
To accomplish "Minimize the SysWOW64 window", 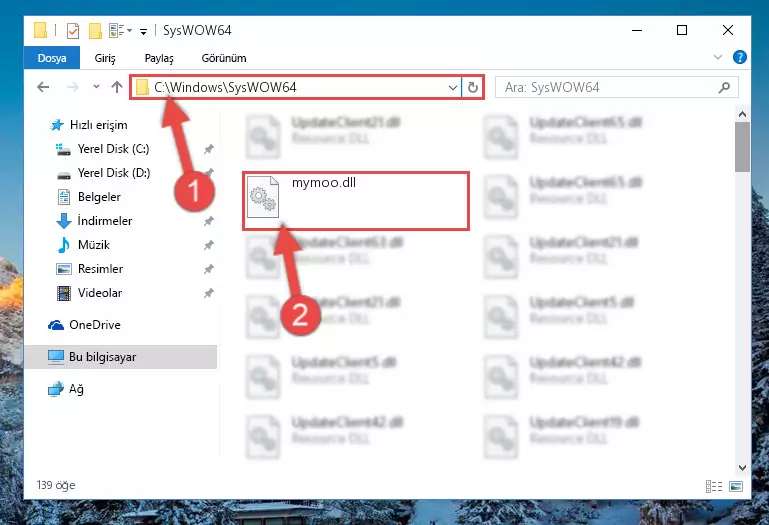I will (x=637, y=30).
